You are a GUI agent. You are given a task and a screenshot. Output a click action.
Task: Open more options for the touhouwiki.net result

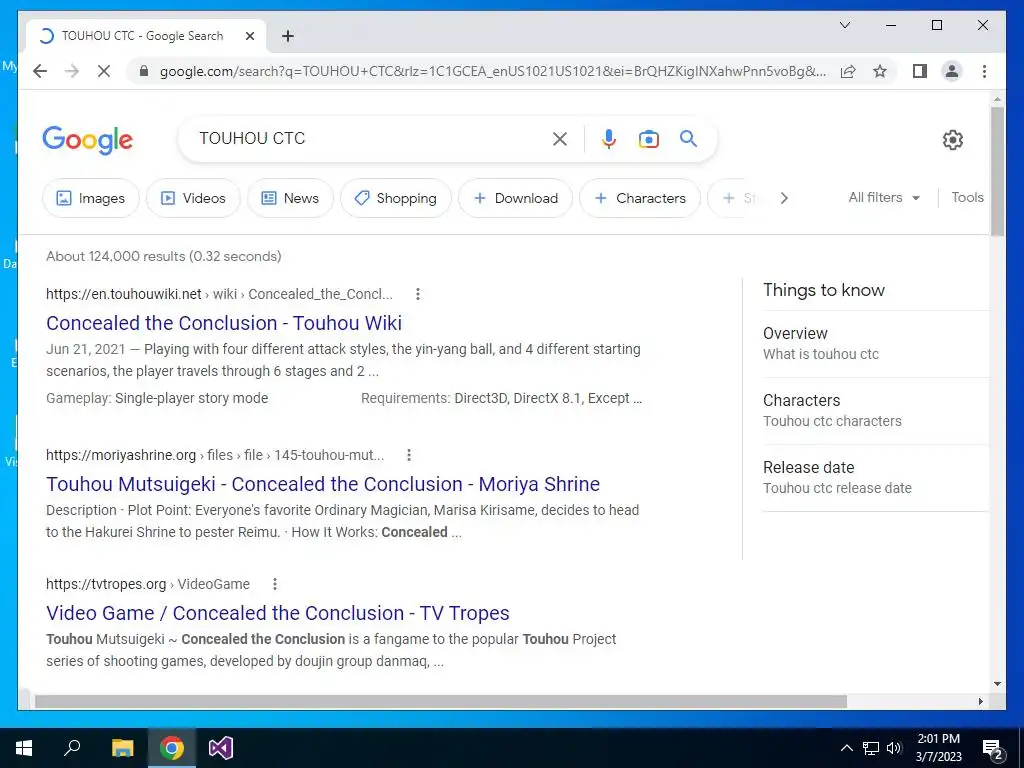tap(418, 294)
